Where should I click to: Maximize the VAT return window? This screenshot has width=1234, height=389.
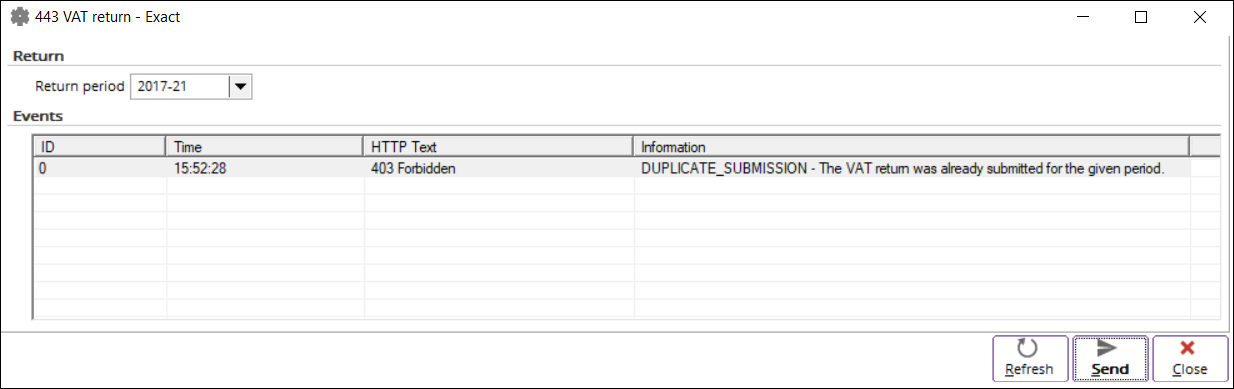pos(1141,17)
